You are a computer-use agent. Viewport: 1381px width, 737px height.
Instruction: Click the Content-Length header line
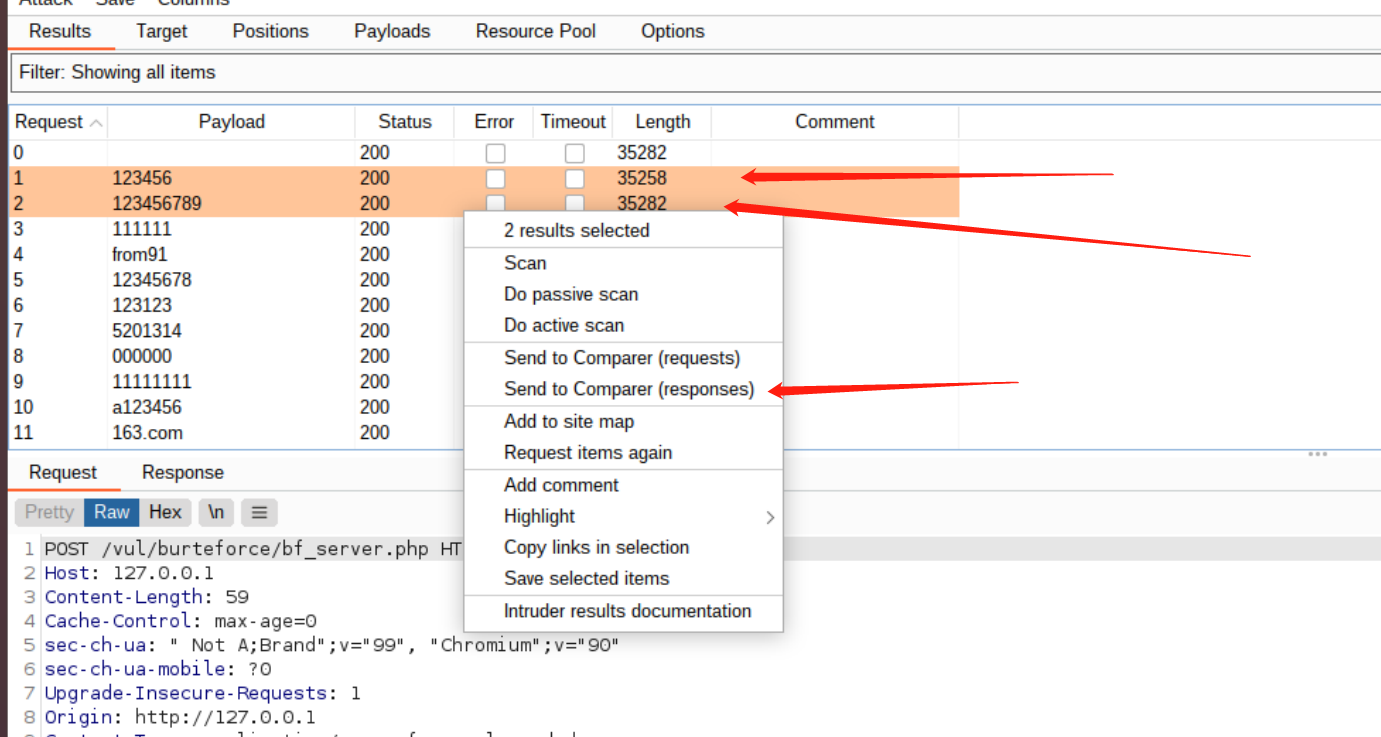(147, 597)
